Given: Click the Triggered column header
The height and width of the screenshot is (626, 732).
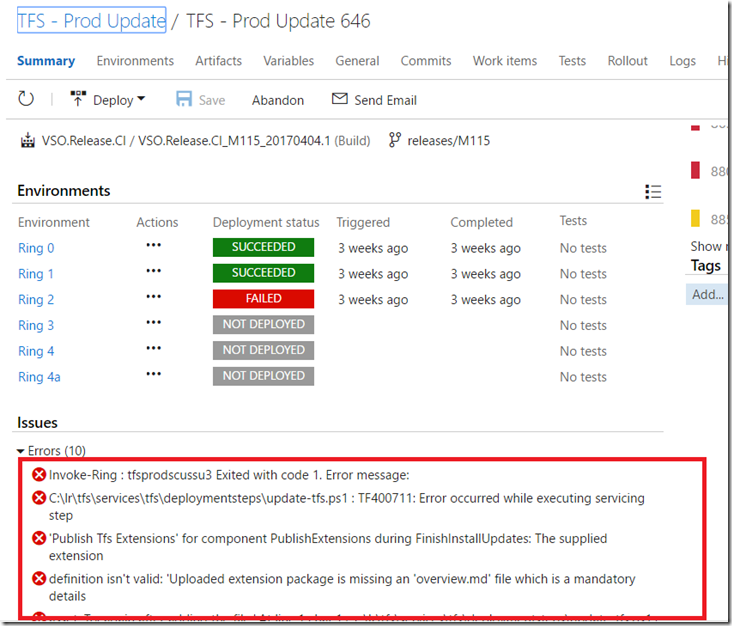Looking at the screenshot, I should pyautogui.click(x=363, y=222).
